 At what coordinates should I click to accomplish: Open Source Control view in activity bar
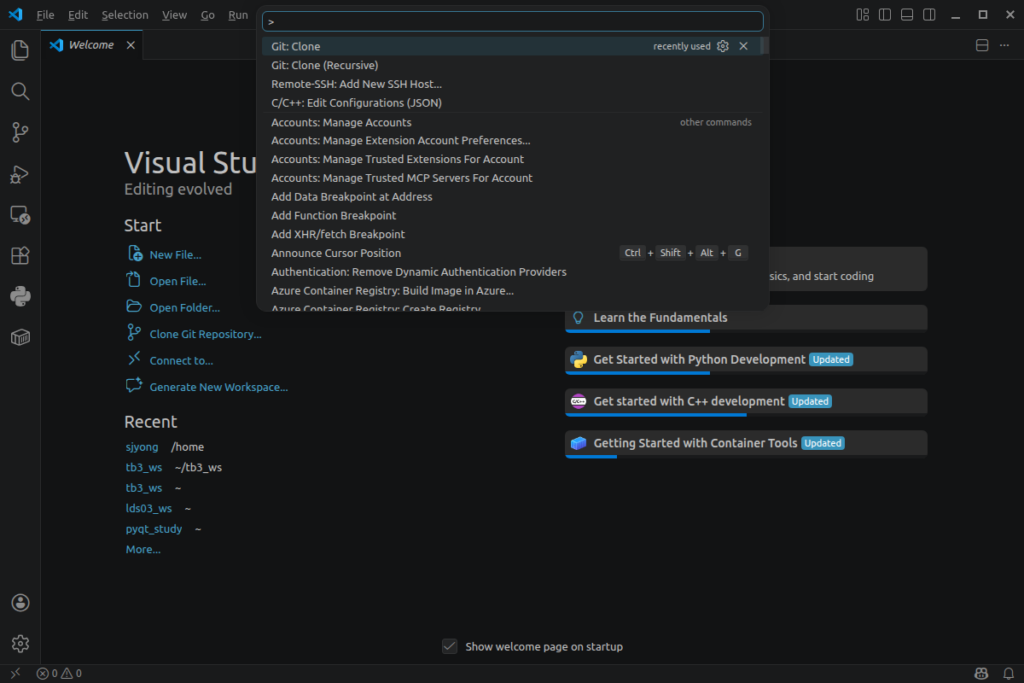tap(20, 133)
